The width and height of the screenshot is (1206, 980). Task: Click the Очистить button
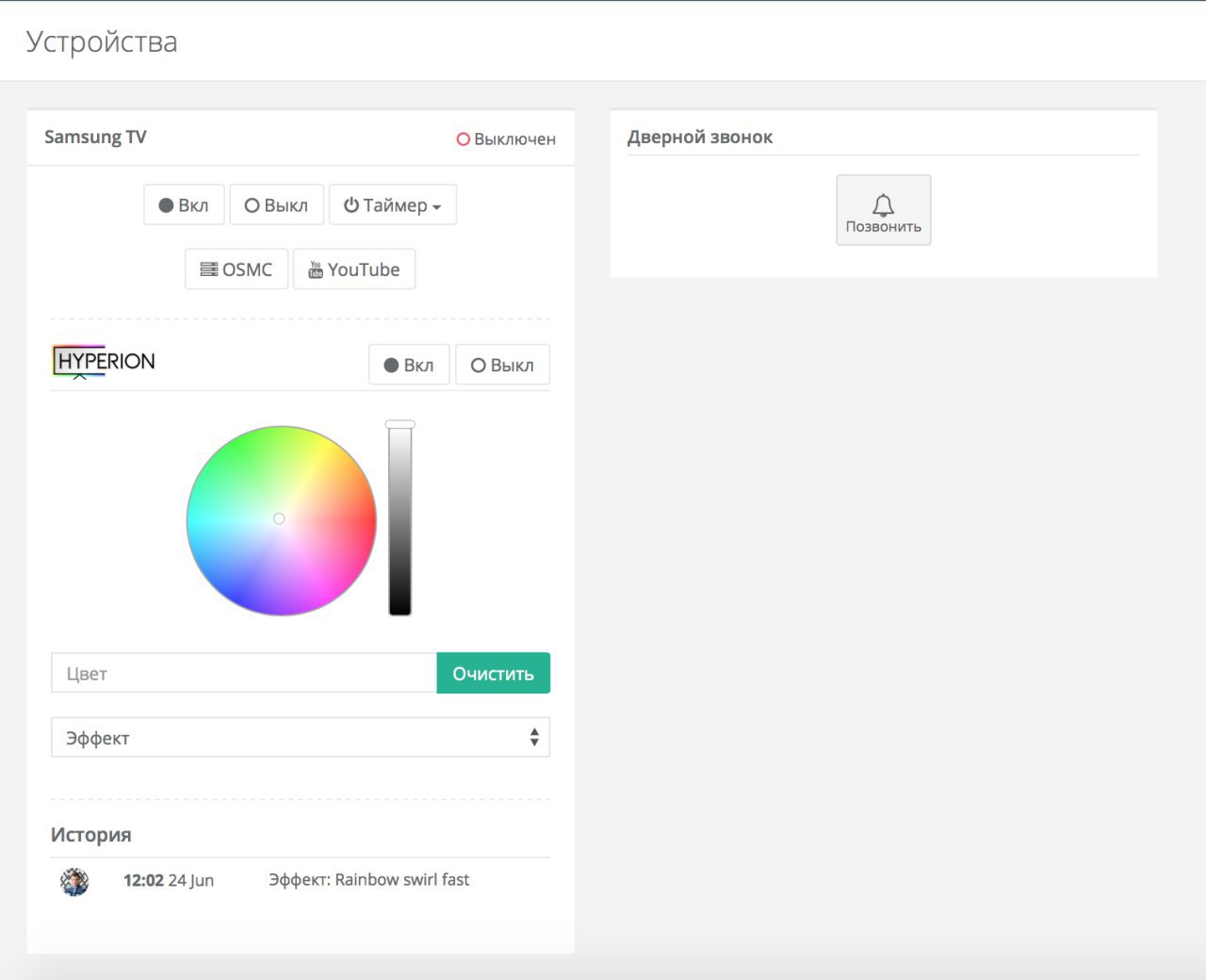(x=494, y=673)
